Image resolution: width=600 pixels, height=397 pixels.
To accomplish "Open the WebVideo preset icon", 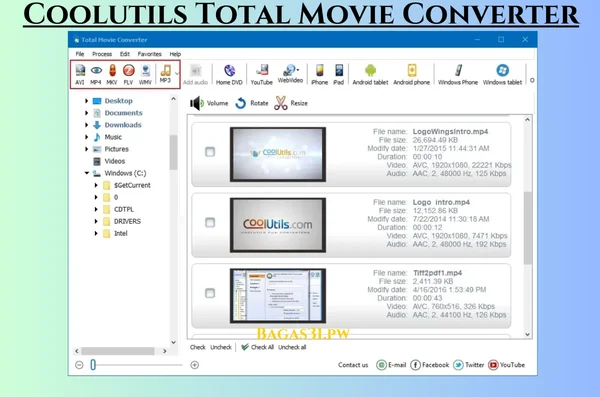I will tap(290, 74).
